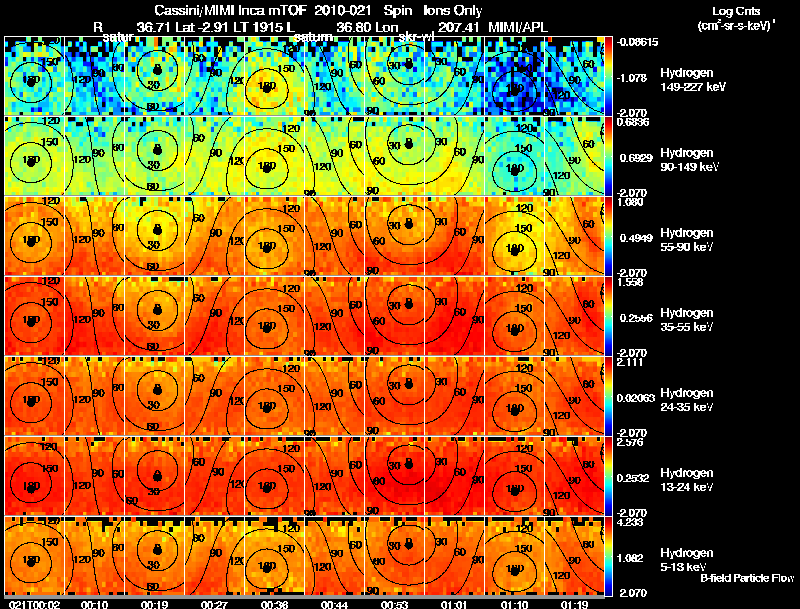The height and width of the screenshot is (609, 800).
Task: Open the 24-35 keV heatmap panel at 021T00:02
Action: 35,396
